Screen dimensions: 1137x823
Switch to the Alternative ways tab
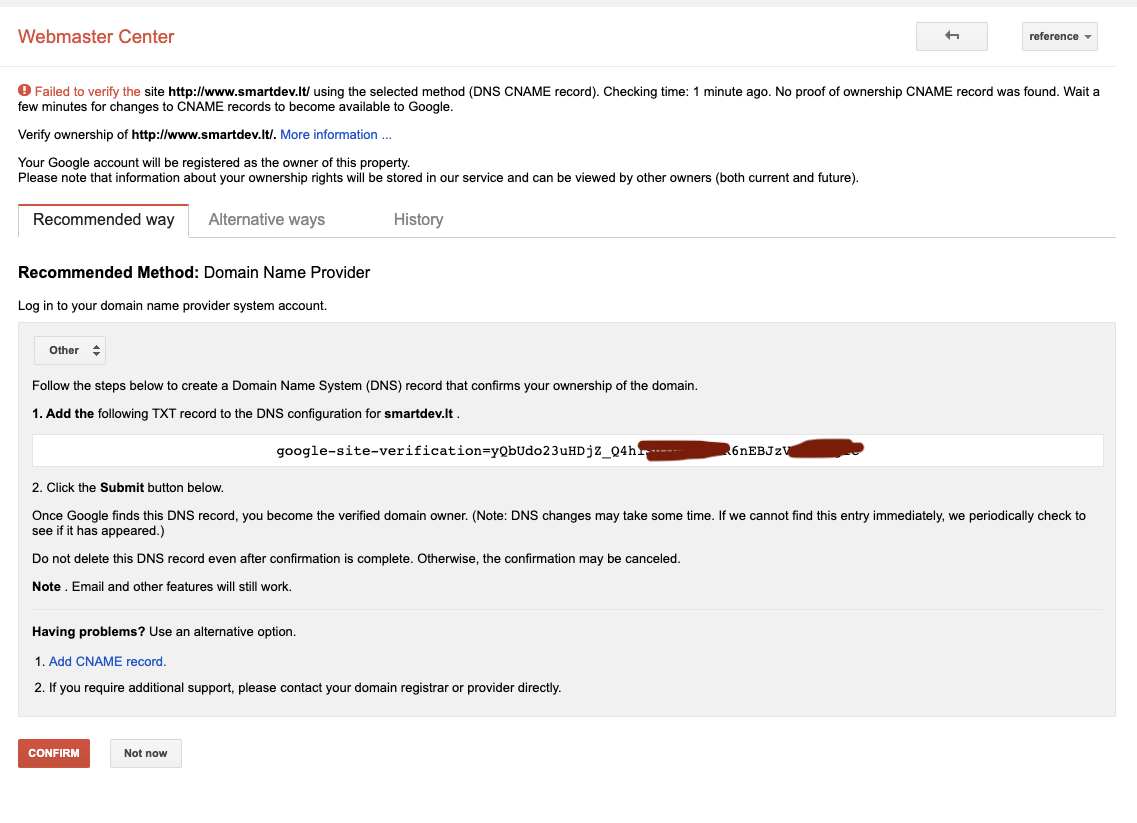click(266, 220)
